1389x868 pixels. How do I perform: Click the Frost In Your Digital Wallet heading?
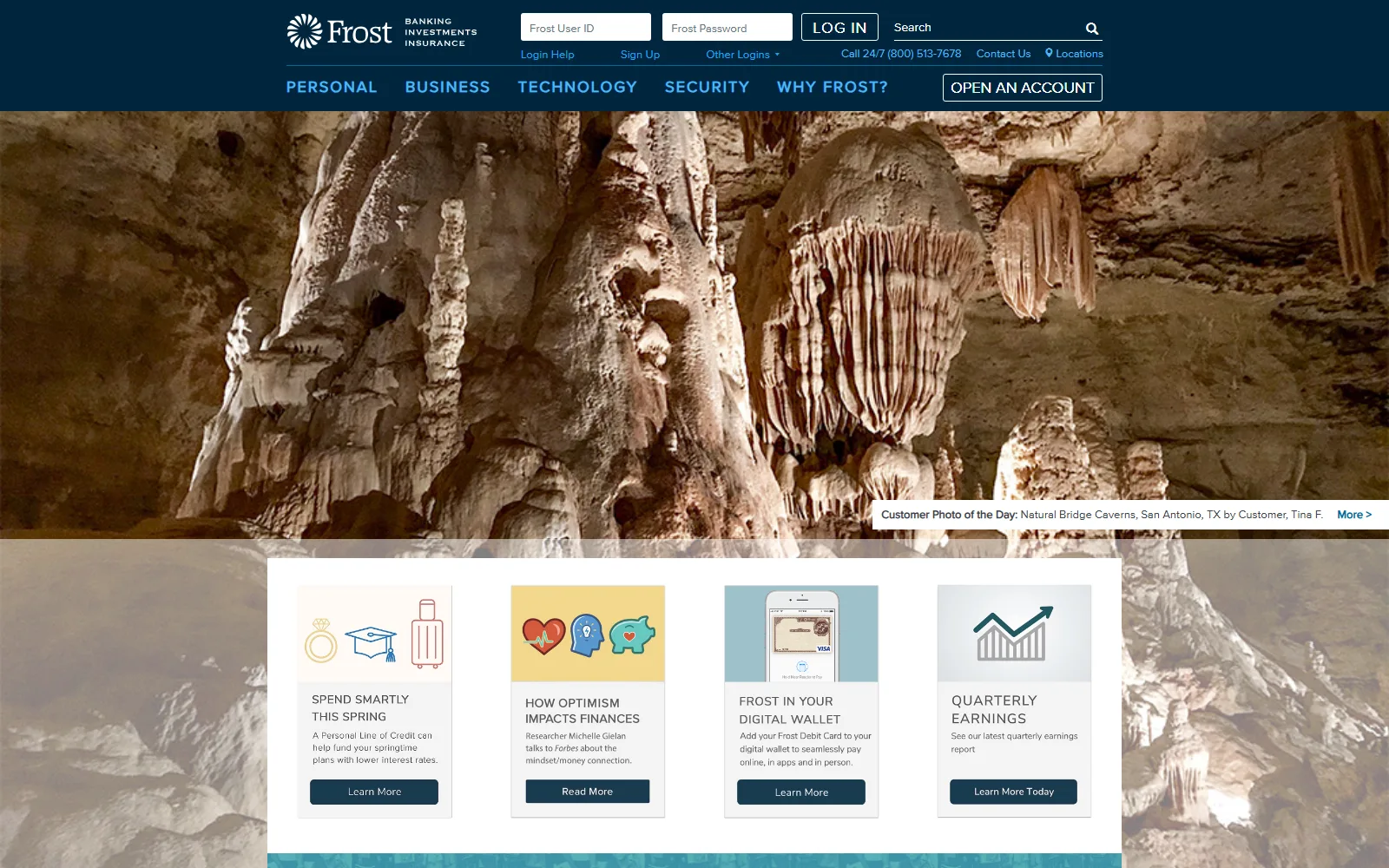(790, 710)
